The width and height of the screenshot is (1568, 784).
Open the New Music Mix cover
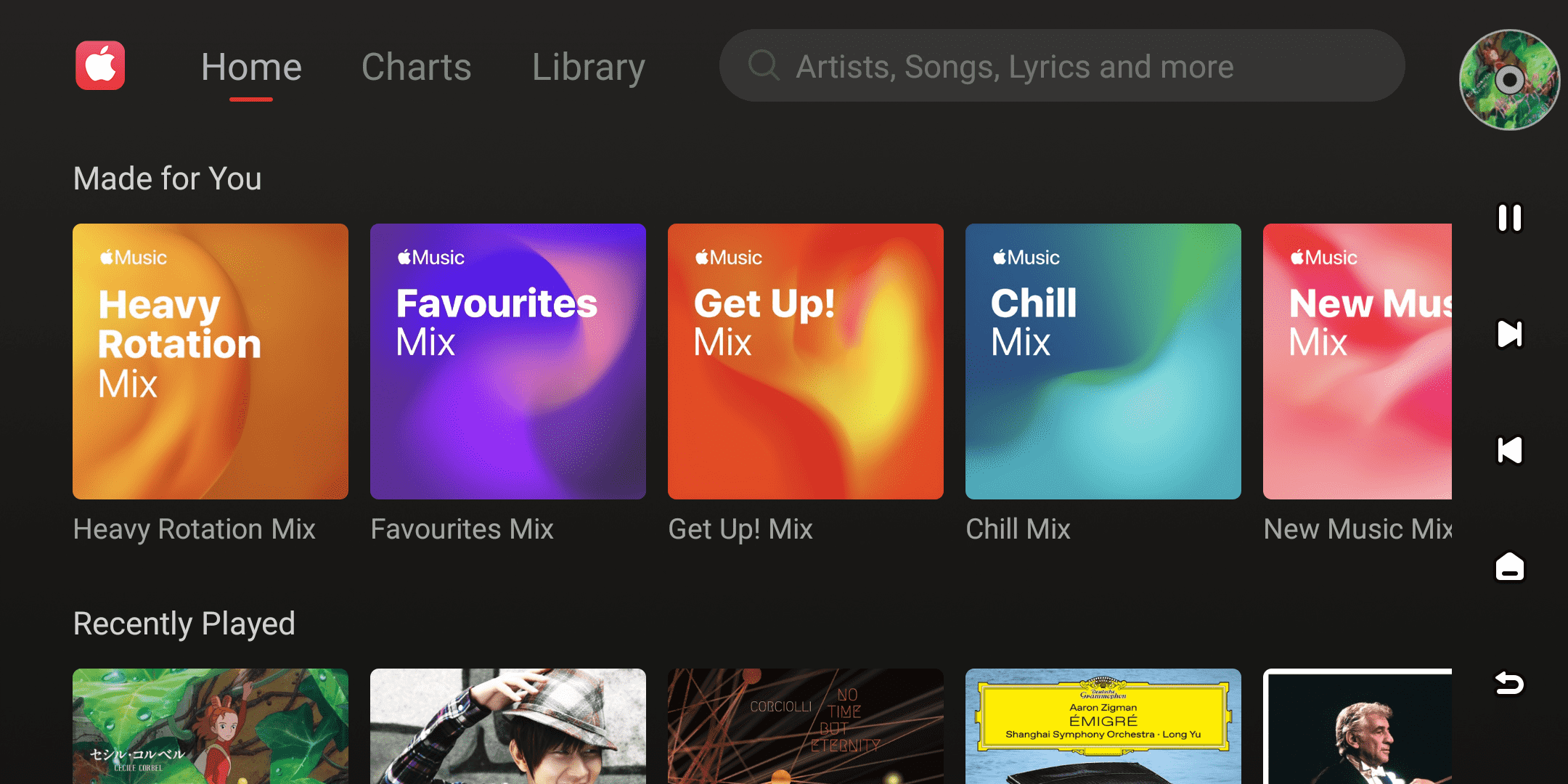1357,362
